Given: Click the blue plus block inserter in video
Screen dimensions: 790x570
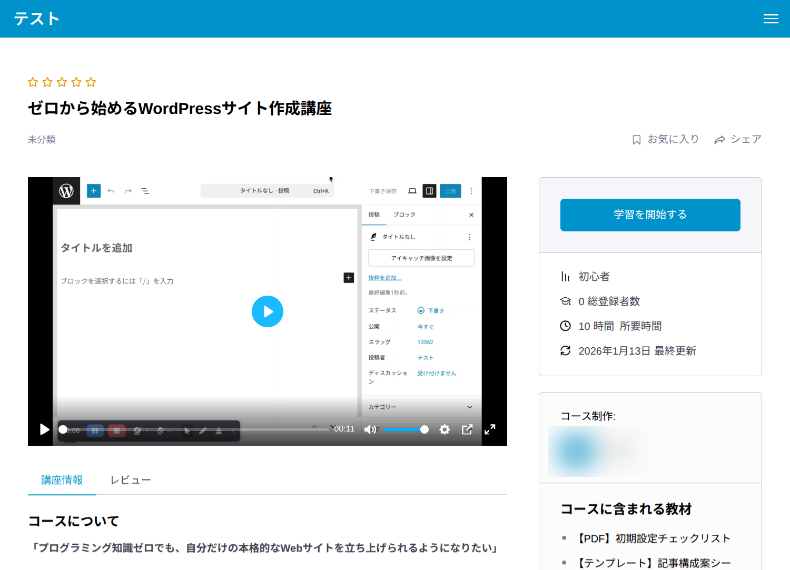Looking at the screenshot, I should 94,191.
